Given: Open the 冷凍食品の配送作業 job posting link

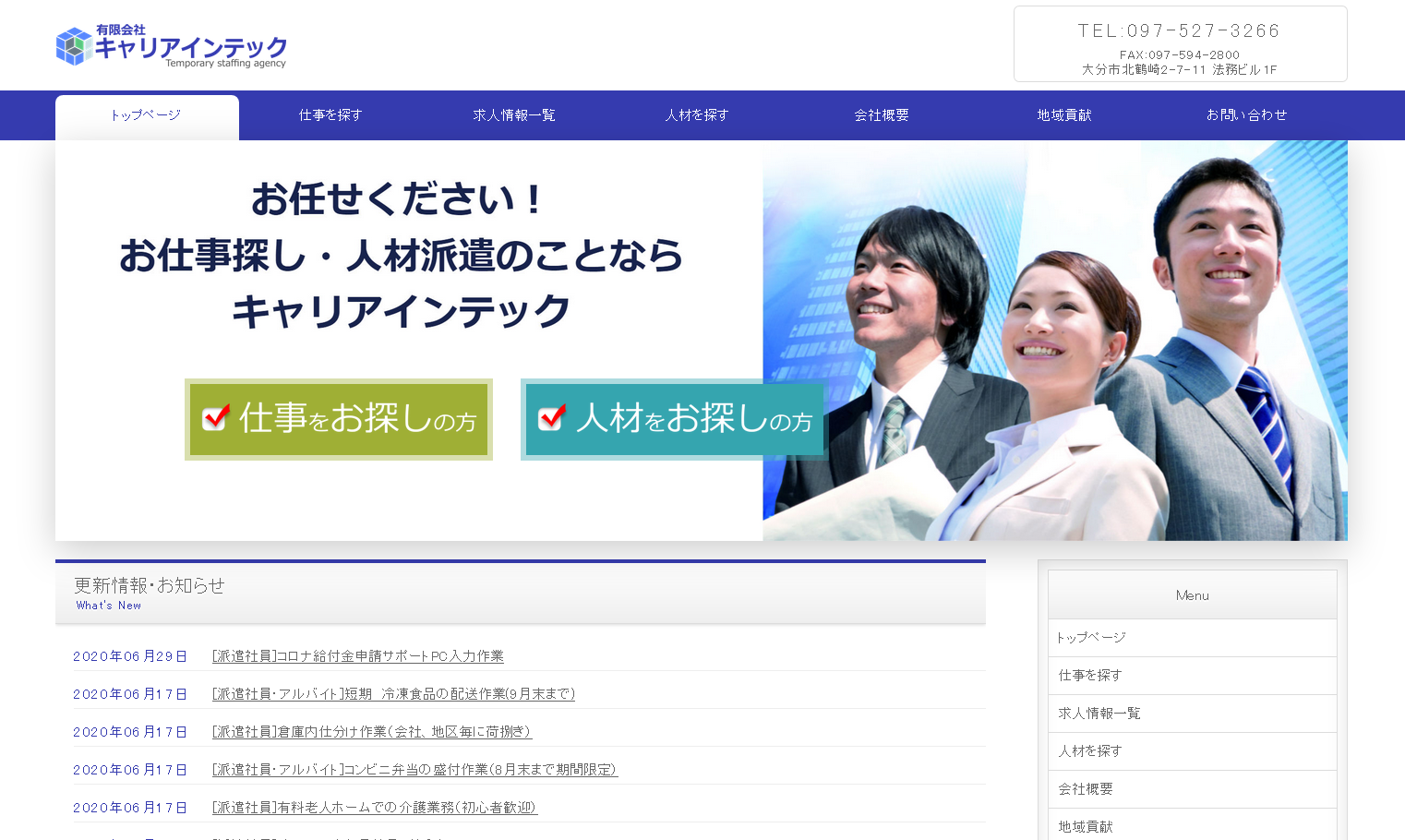Looking at the screenshot, I should point(392,694).
